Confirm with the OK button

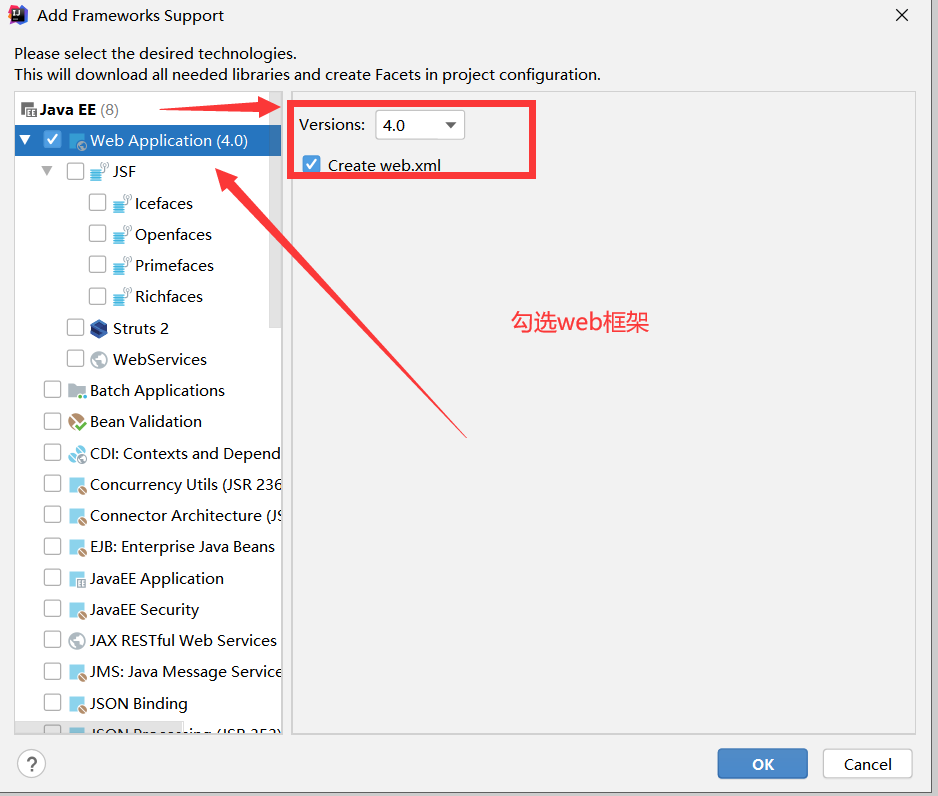pos(762,764)
